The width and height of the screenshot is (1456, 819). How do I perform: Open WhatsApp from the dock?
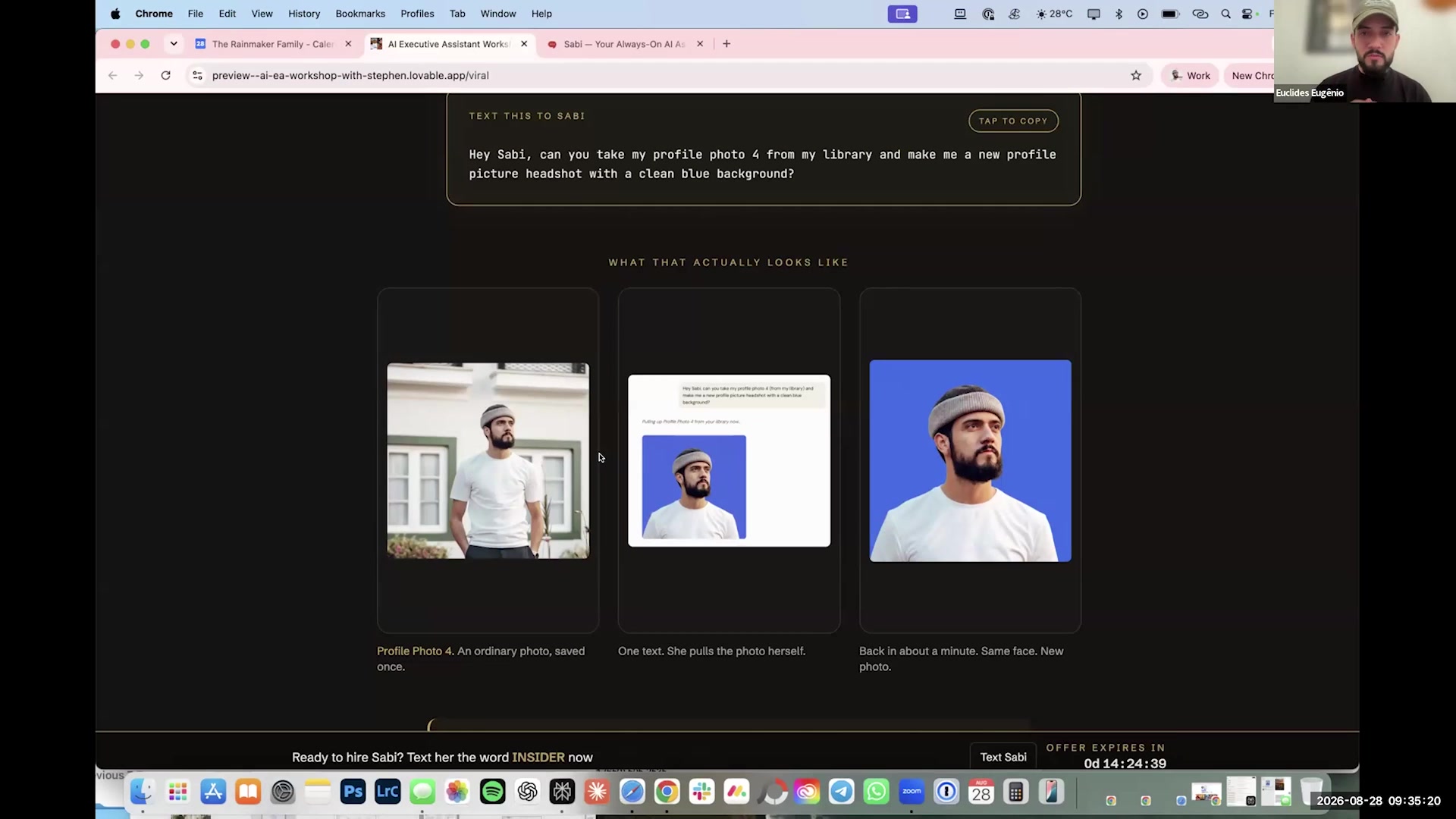point(877,792)
